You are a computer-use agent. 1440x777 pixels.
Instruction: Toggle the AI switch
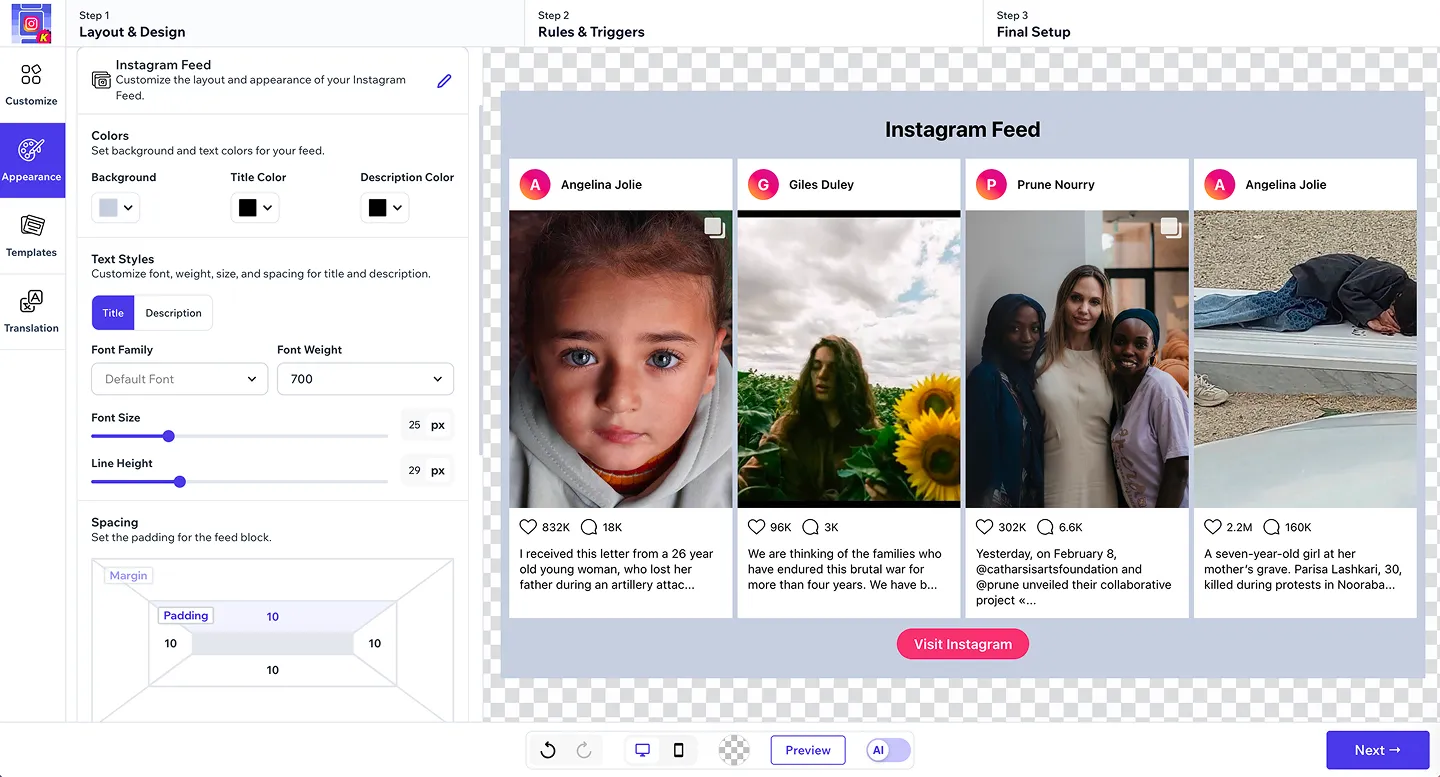[888, 750]
